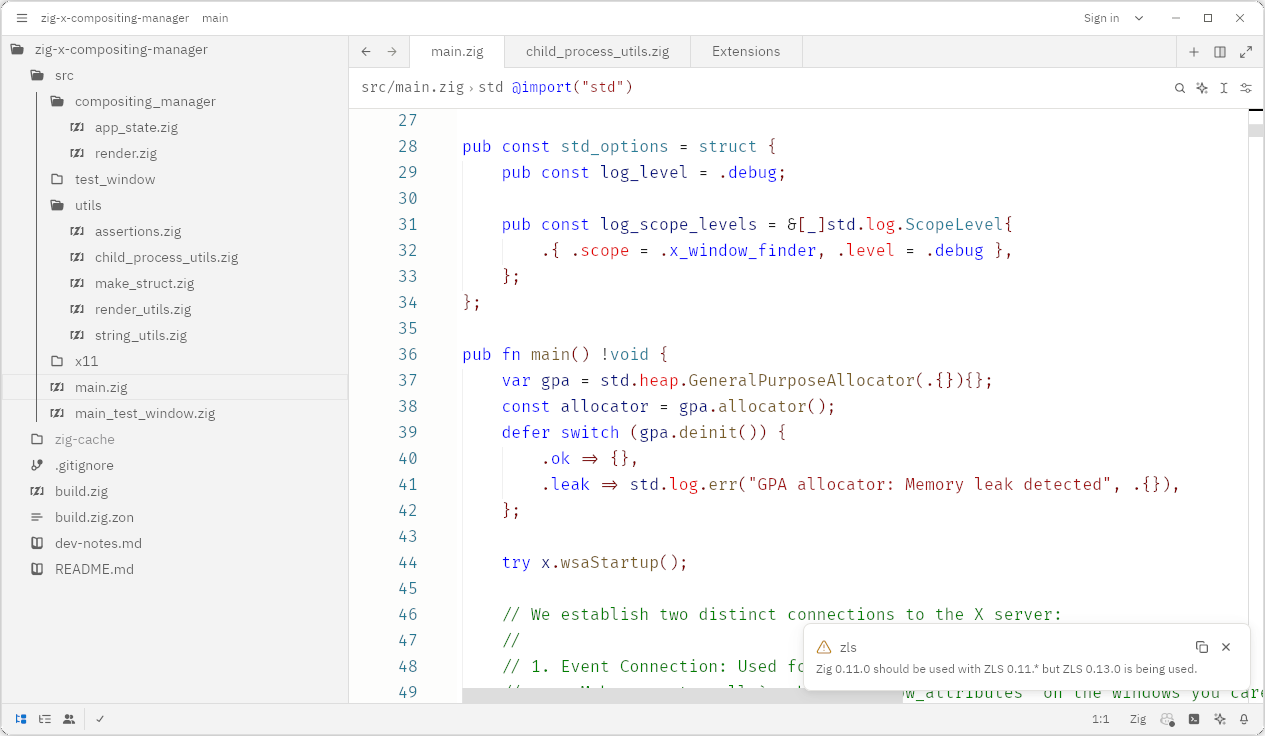Open README.md file

click(x=174, y=569)
